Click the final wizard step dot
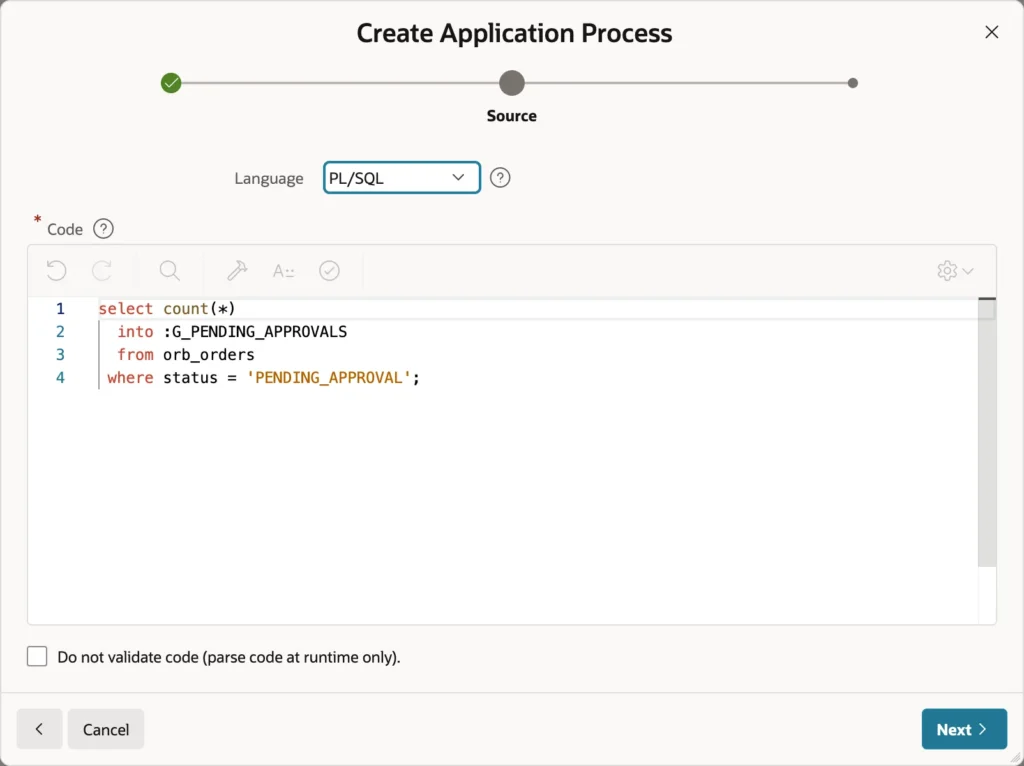This screenshot has height=766, width=1024. pos(852,83)
